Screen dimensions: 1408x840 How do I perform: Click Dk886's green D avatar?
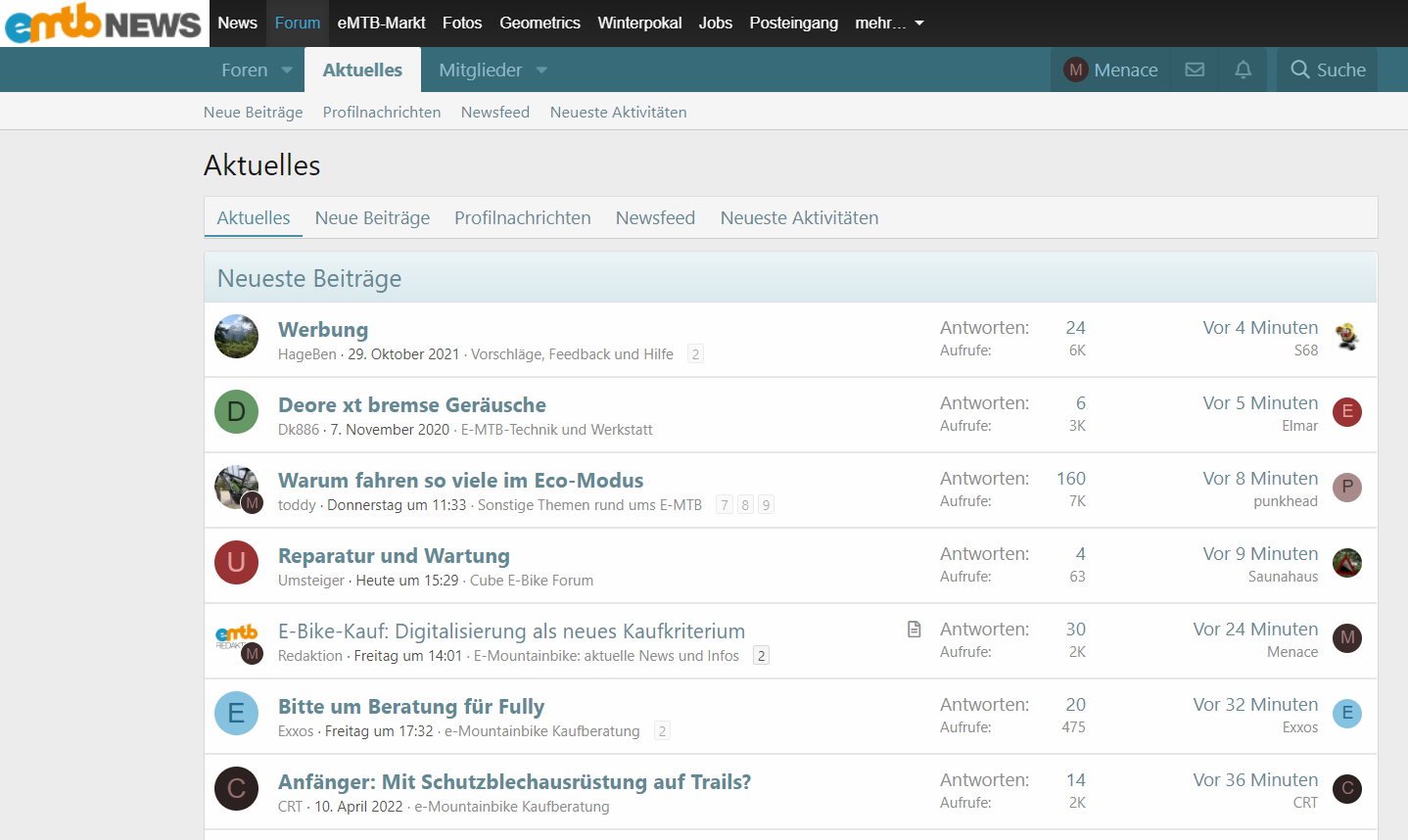pos(236,412)
